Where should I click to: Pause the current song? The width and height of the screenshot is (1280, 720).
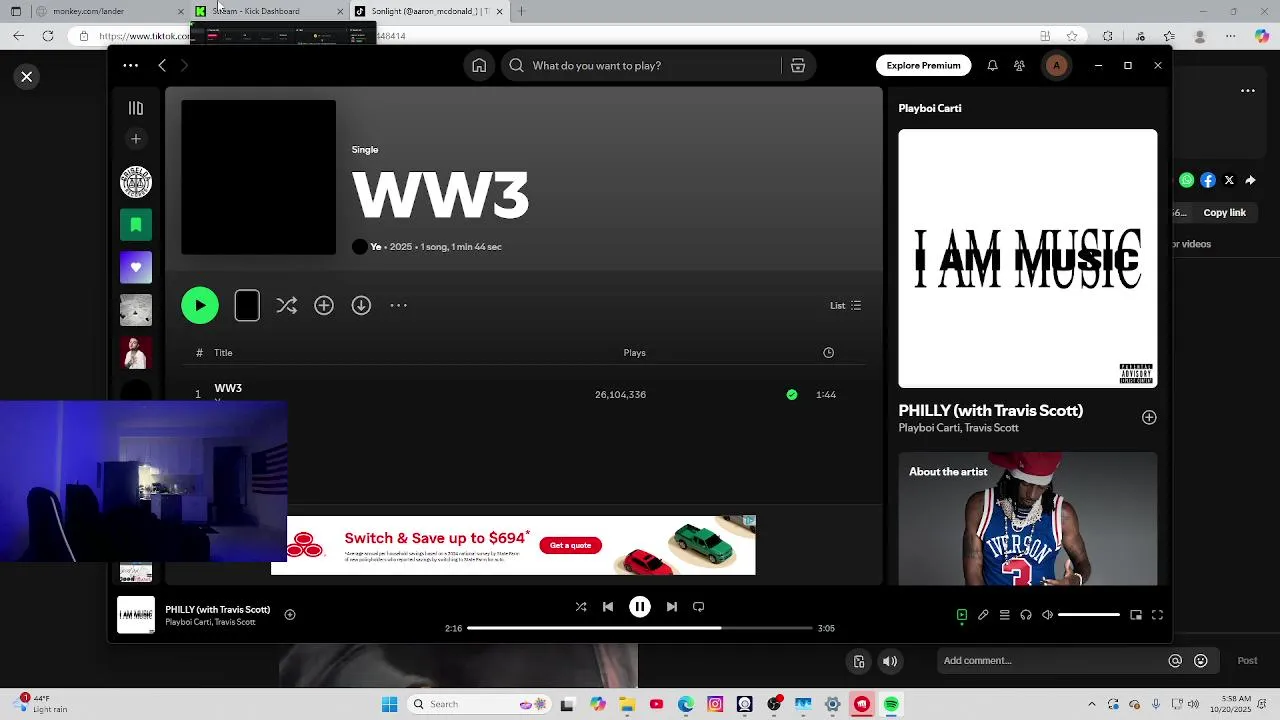tap(640, 607)
